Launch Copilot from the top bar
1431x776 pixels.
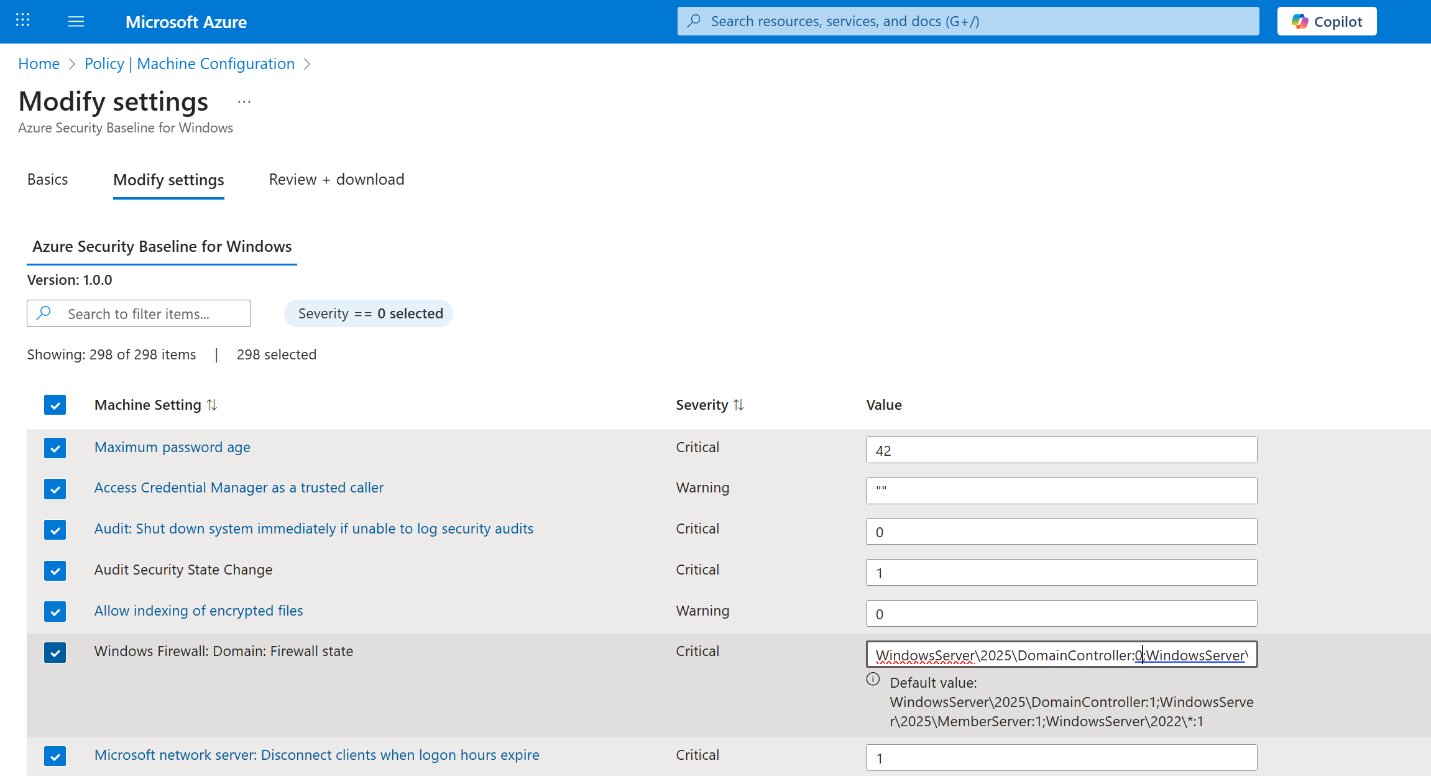click(1326, 20)
